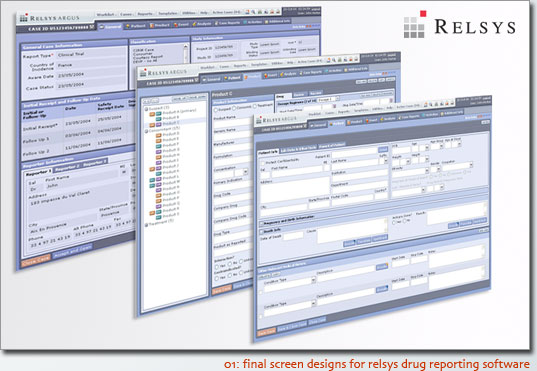
Task: Open Templates menu in rear-left window
Action: pyautogui.click(x=167, y=13)
